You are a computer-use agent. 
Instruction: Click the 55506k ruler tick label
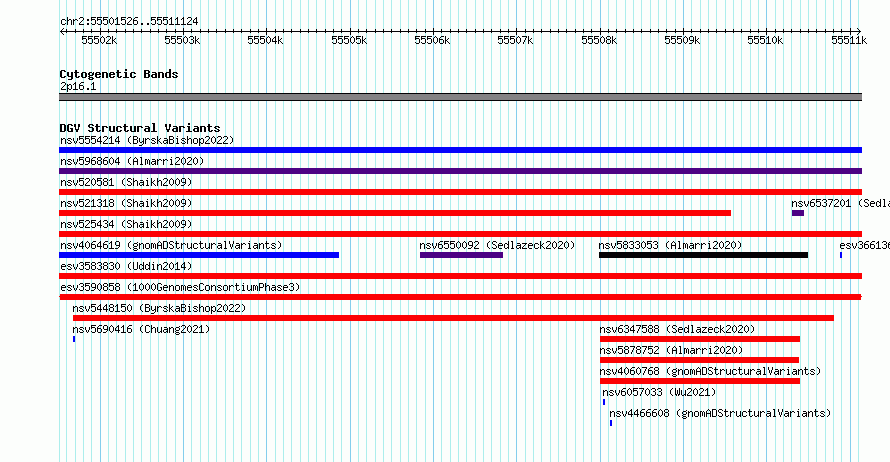432,40
